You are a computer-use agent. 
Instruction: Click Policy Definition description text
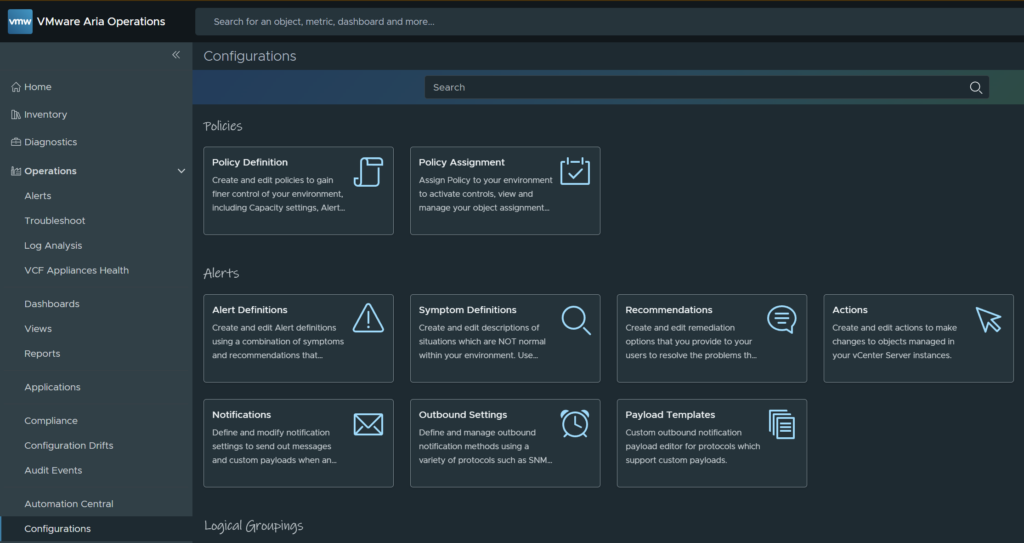click(x=279, y=194)
